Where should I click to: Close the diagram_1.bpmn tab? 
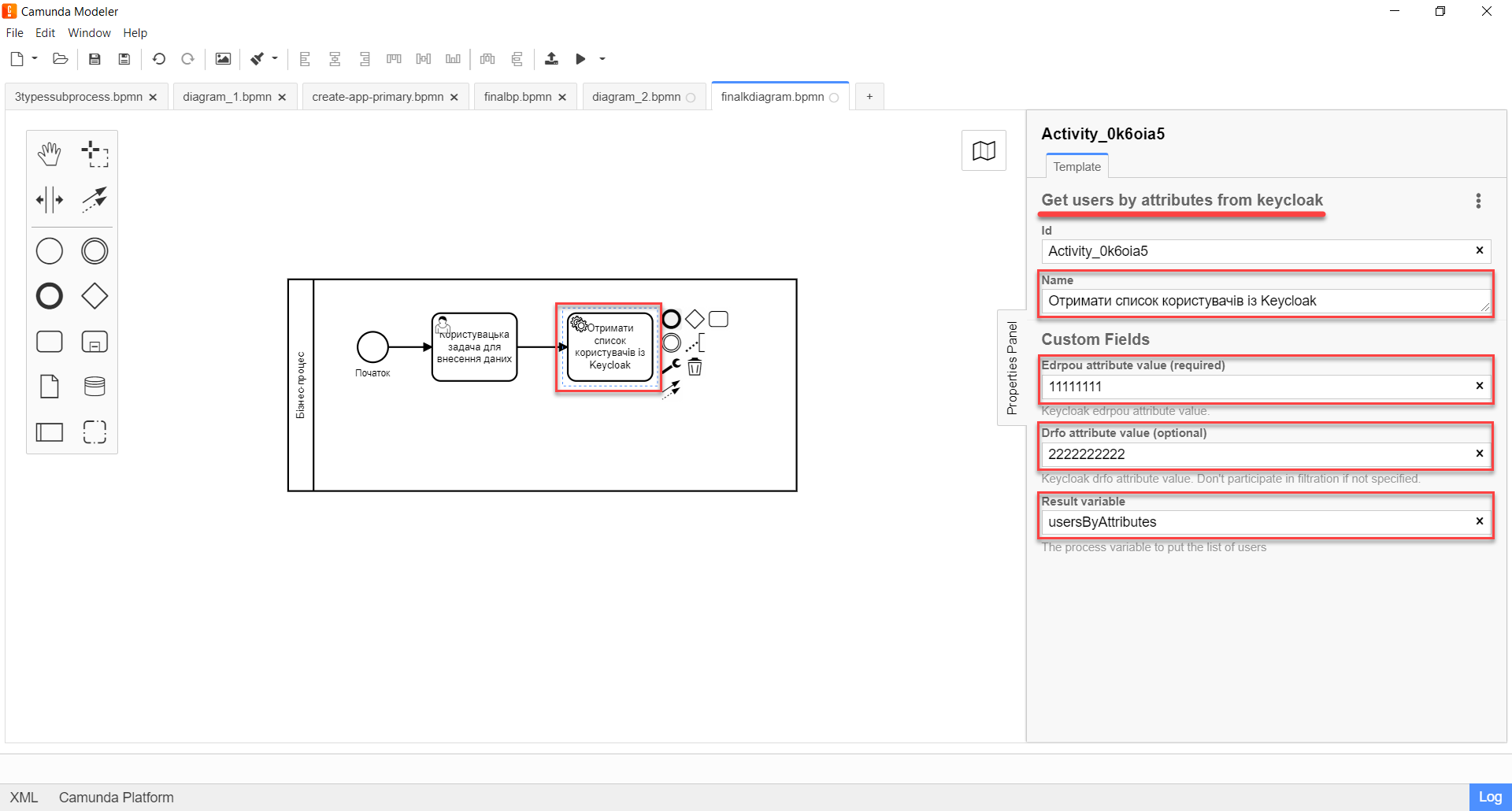click(282, 98)
